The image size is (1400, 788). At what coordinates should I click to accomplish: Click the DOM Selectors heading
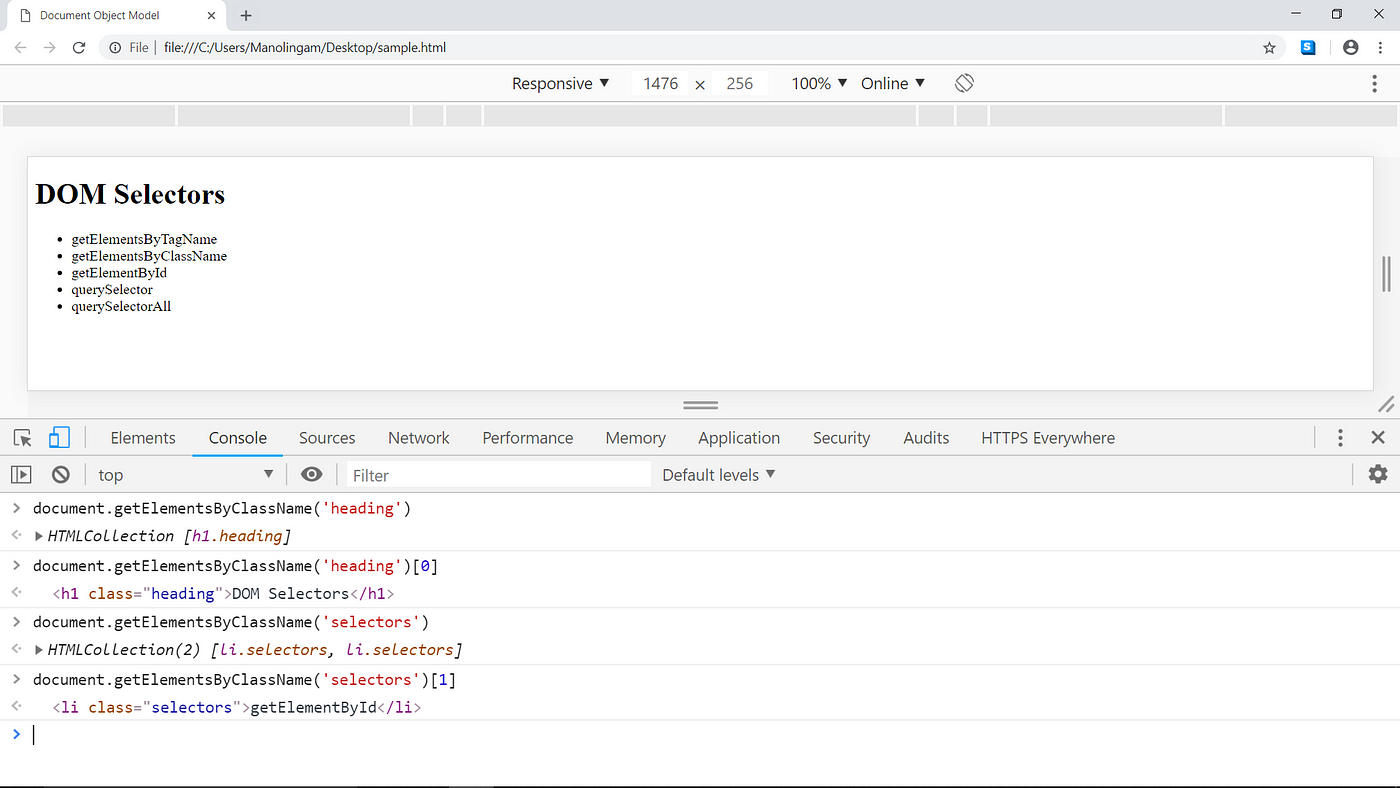pos(130,194)
